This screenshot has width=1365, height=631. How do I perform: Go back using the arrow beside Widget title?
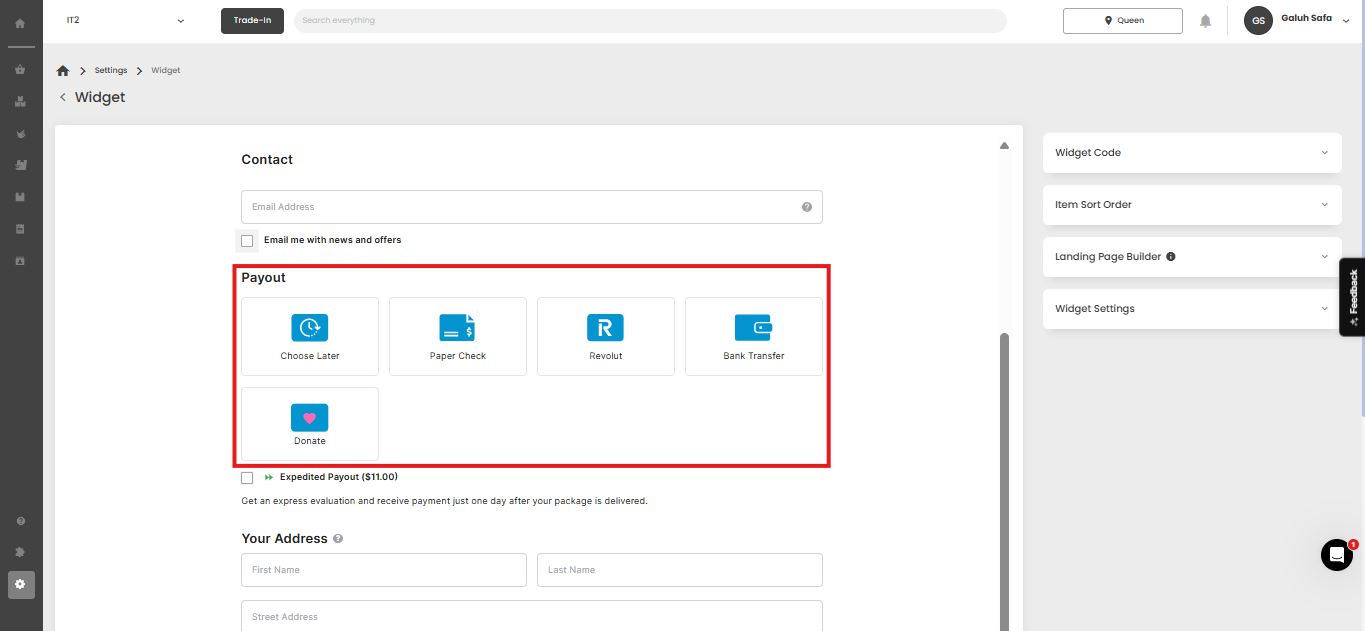tap(63, 97)
